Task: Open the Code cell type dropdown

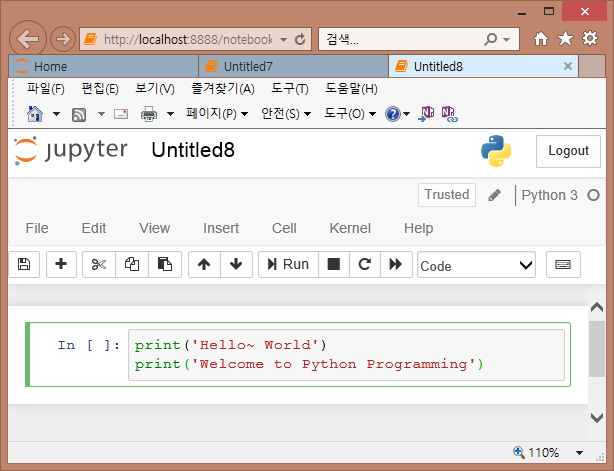Action: 476,265
